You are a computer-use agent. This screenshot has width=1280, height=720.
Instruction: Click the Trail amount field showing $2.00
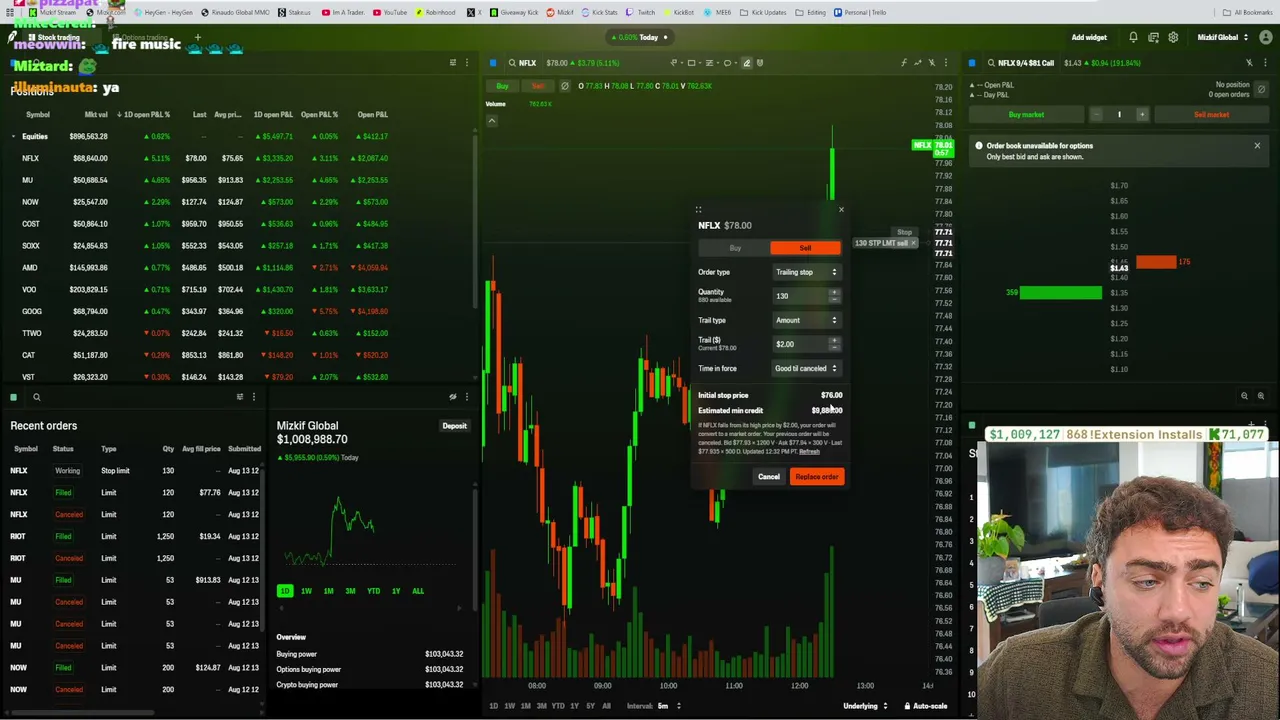point(800,344)
